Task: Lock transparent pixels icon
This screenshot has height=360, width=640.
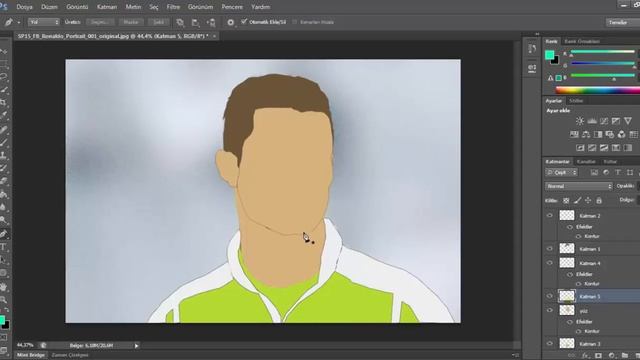Action: [x=566, y=200]
